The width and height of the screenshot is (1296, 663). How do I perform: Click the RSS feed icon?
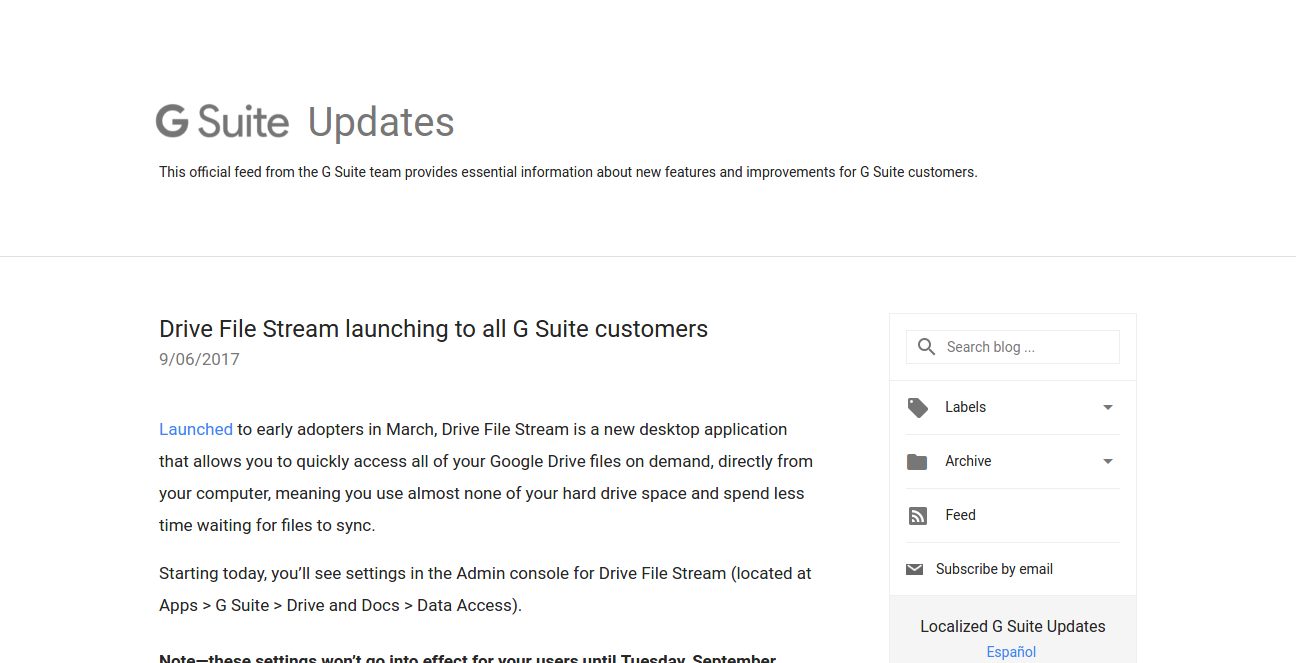point(917,516)
